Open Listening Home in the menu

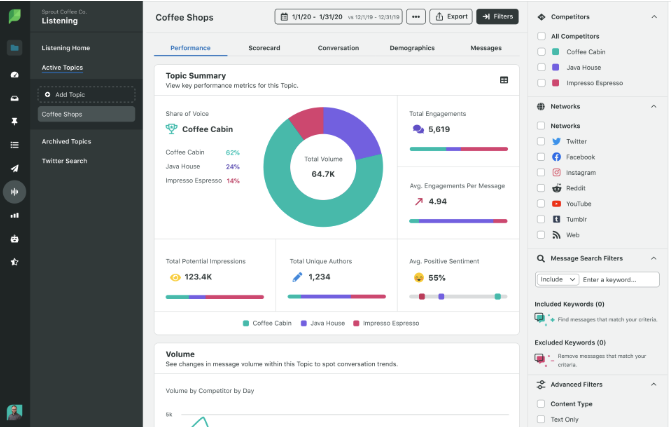[x=66, y=48]
